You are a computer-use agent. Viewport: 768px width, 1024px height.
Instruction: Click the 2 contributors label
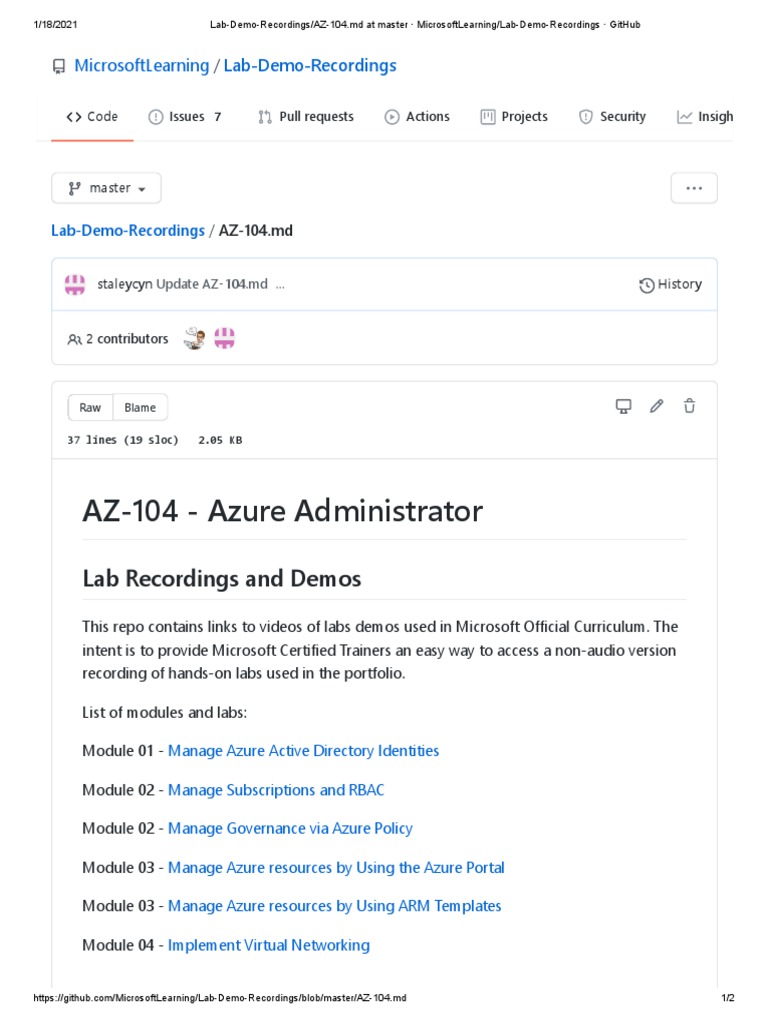[x=118, y=339]
